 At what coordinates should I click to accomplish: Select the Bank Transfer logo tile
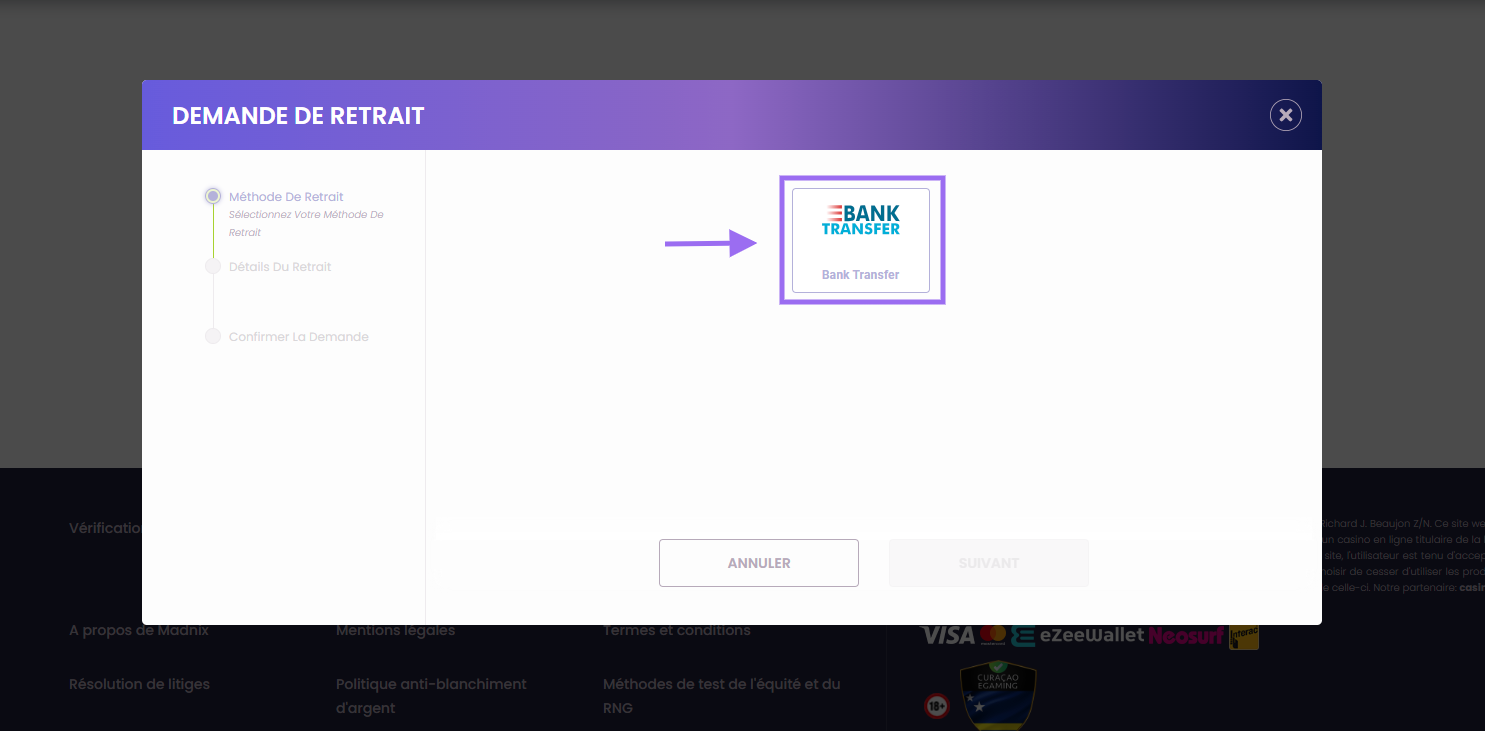pyautogui.click(x=861, y=240)
